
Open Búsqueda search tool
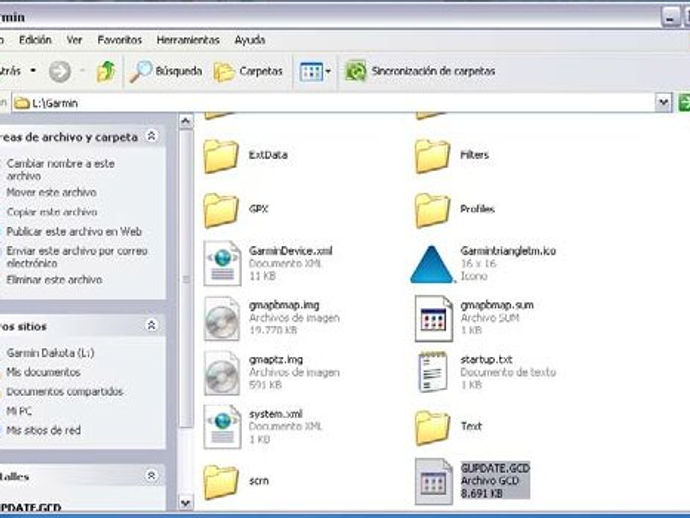[x=166, y=71]
